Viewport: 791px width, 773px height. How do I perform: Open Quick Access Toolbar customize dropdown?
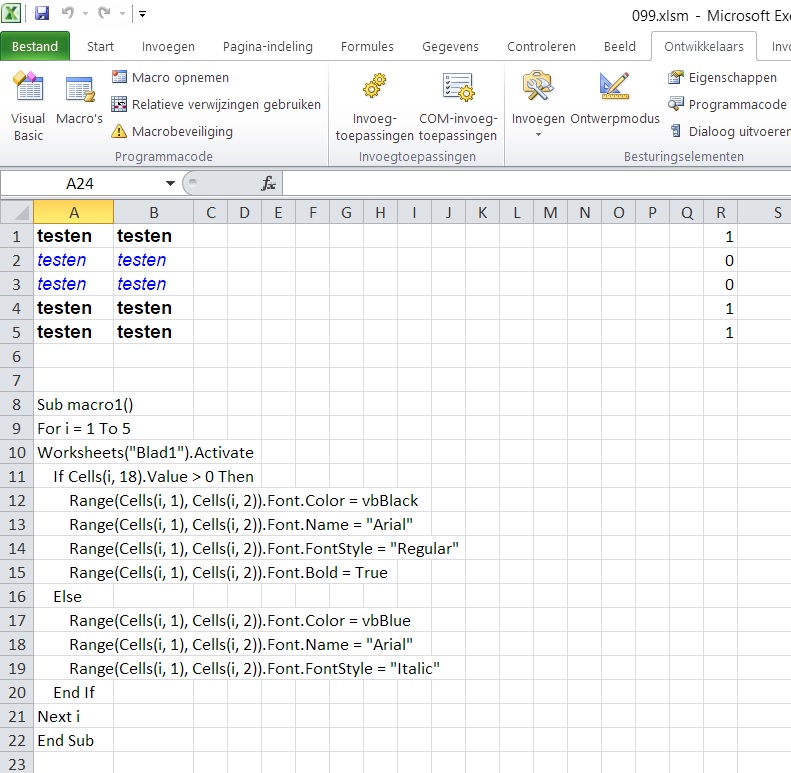click(142, 14)
